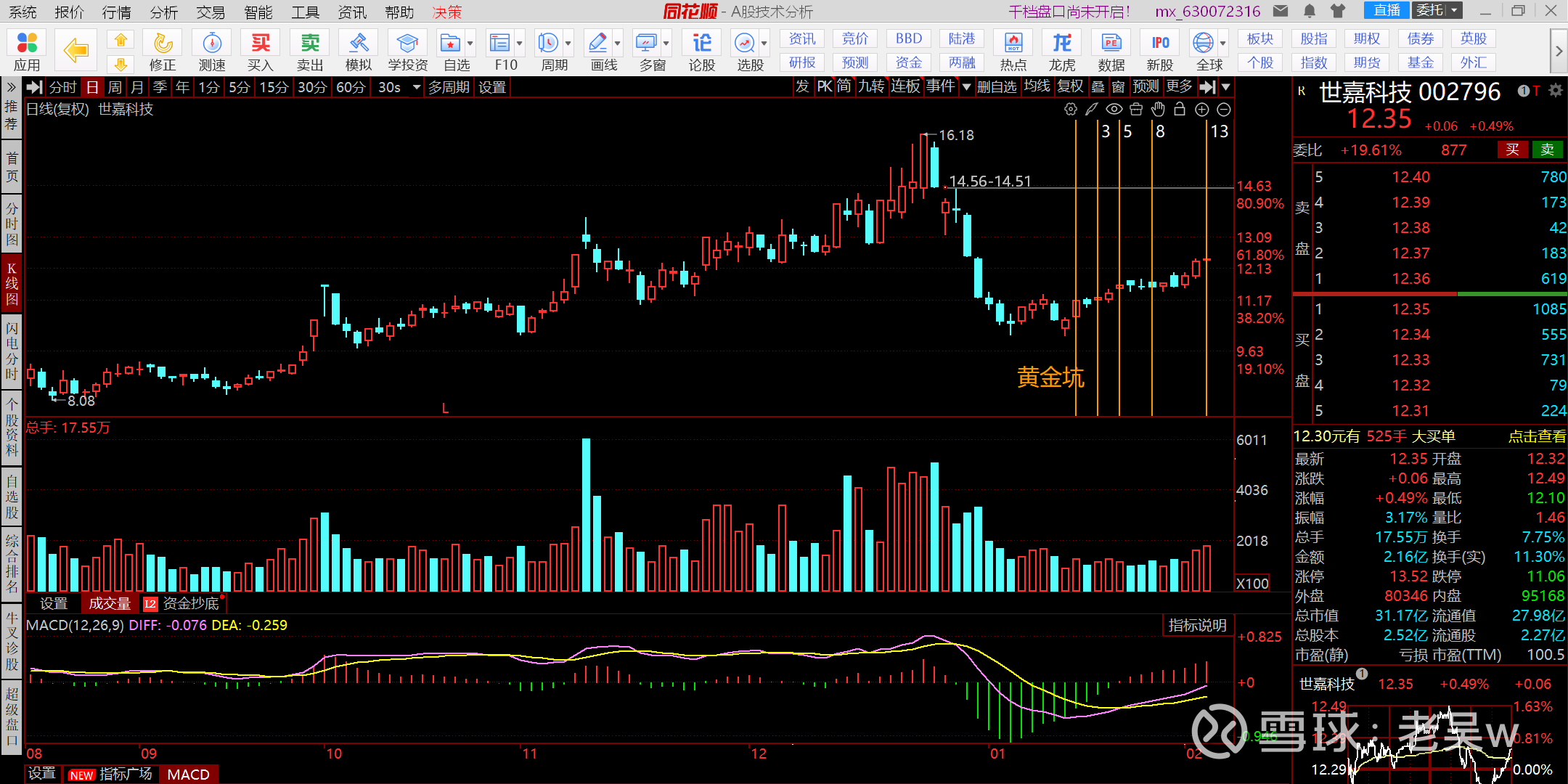Go back with the yellow left arrow
This screenshot has width=1568, height=784.
click(x=75, y=50)
